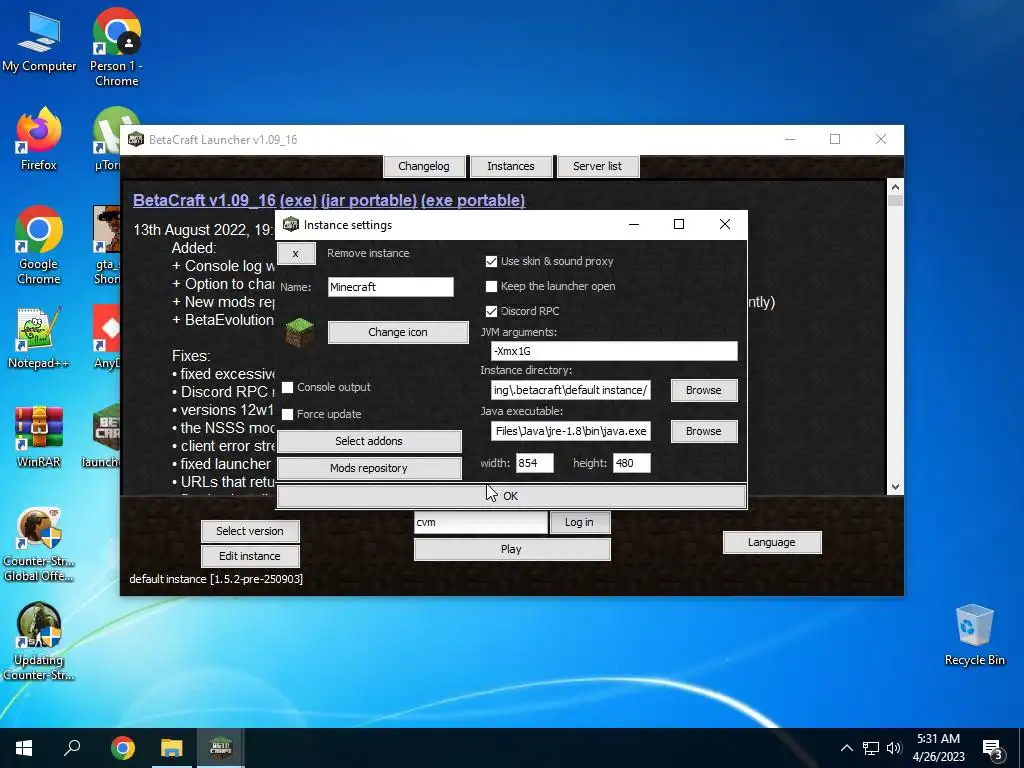The image size is (1024, 768).
Task: Open My Computer desktop icon
Action: coord(39,42)
